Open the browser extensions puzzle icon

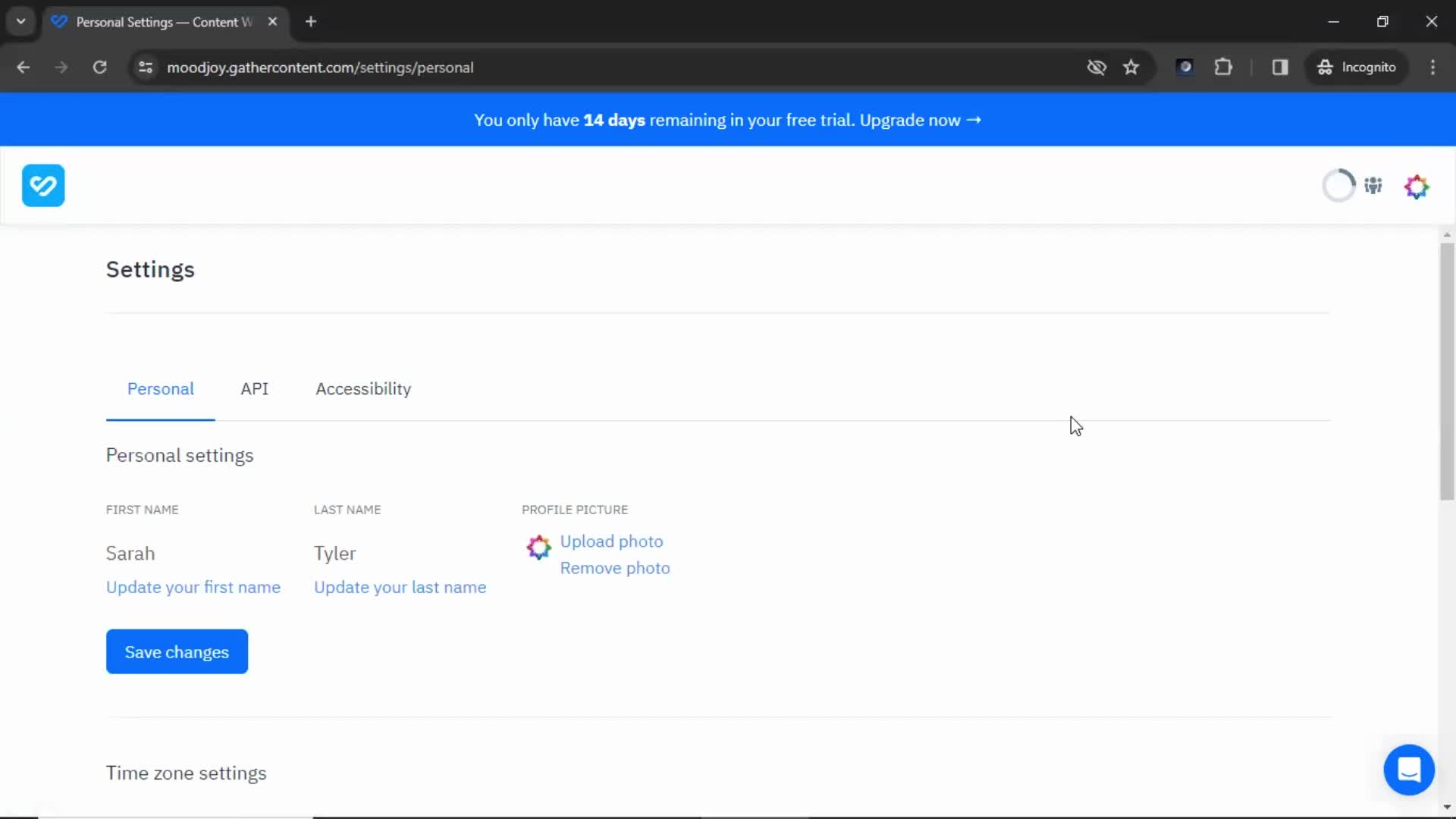(x=1223, y=67)
